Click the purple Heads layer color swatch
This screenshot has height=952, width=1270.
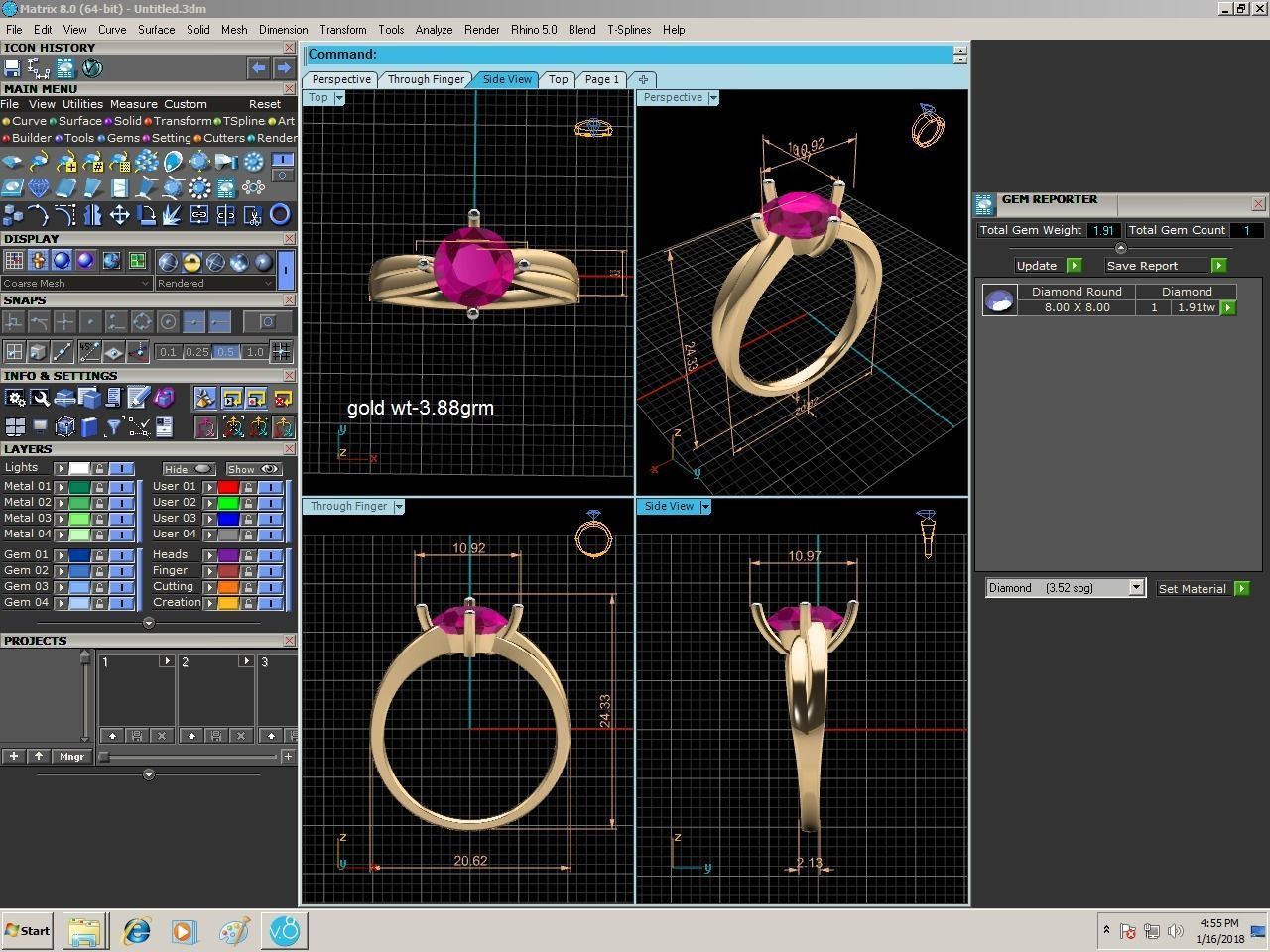click(x=228, y=555)
